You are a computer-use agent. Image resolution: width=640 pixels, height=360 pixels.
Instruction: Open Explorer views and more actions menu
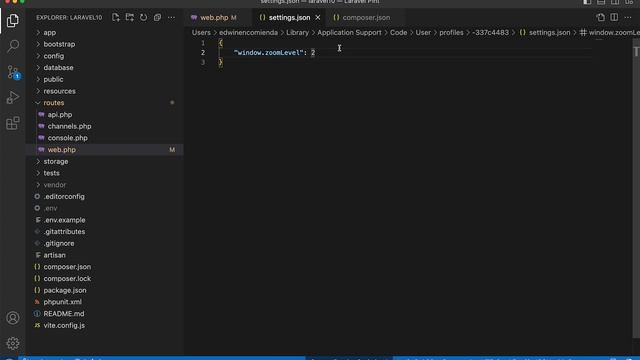pos(171,18)
